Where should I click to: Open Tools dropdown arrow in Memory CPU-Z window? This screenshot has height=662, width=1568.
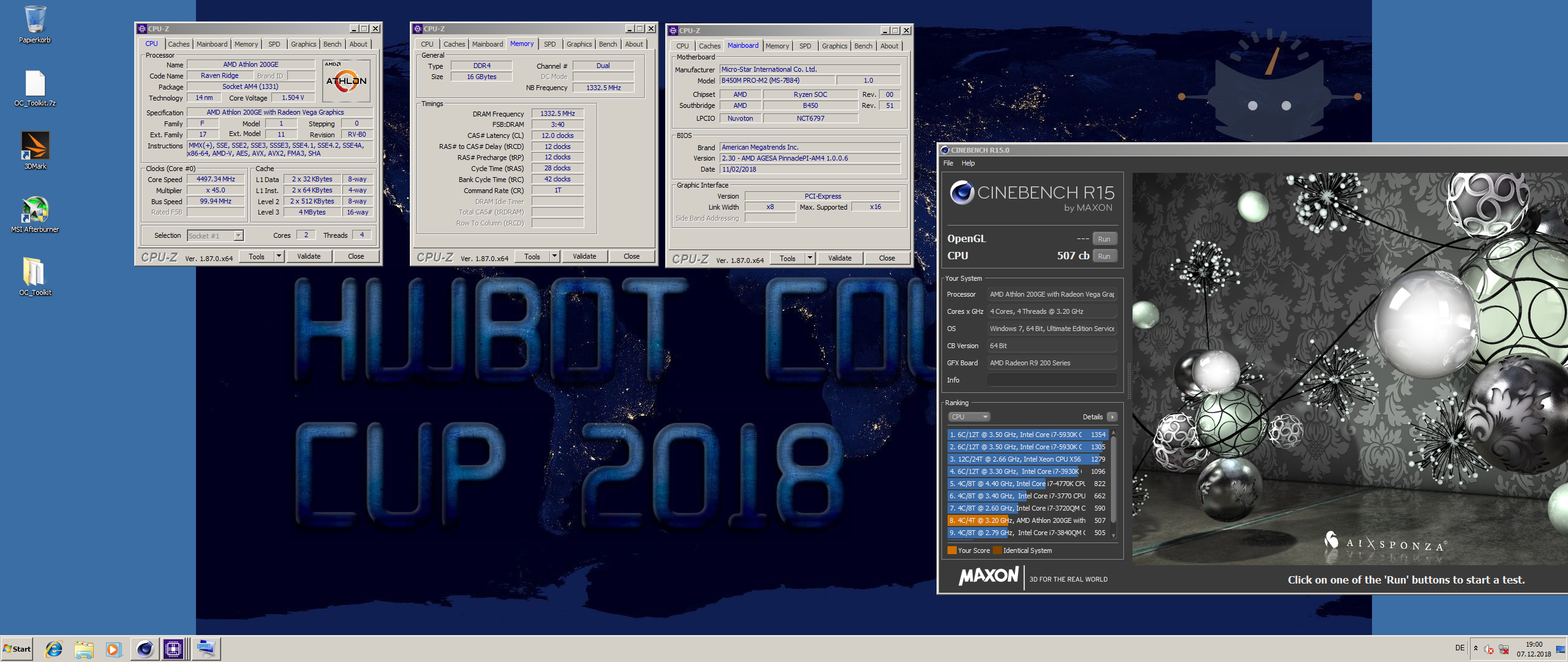pyautogui.click(x=554, y=256)
